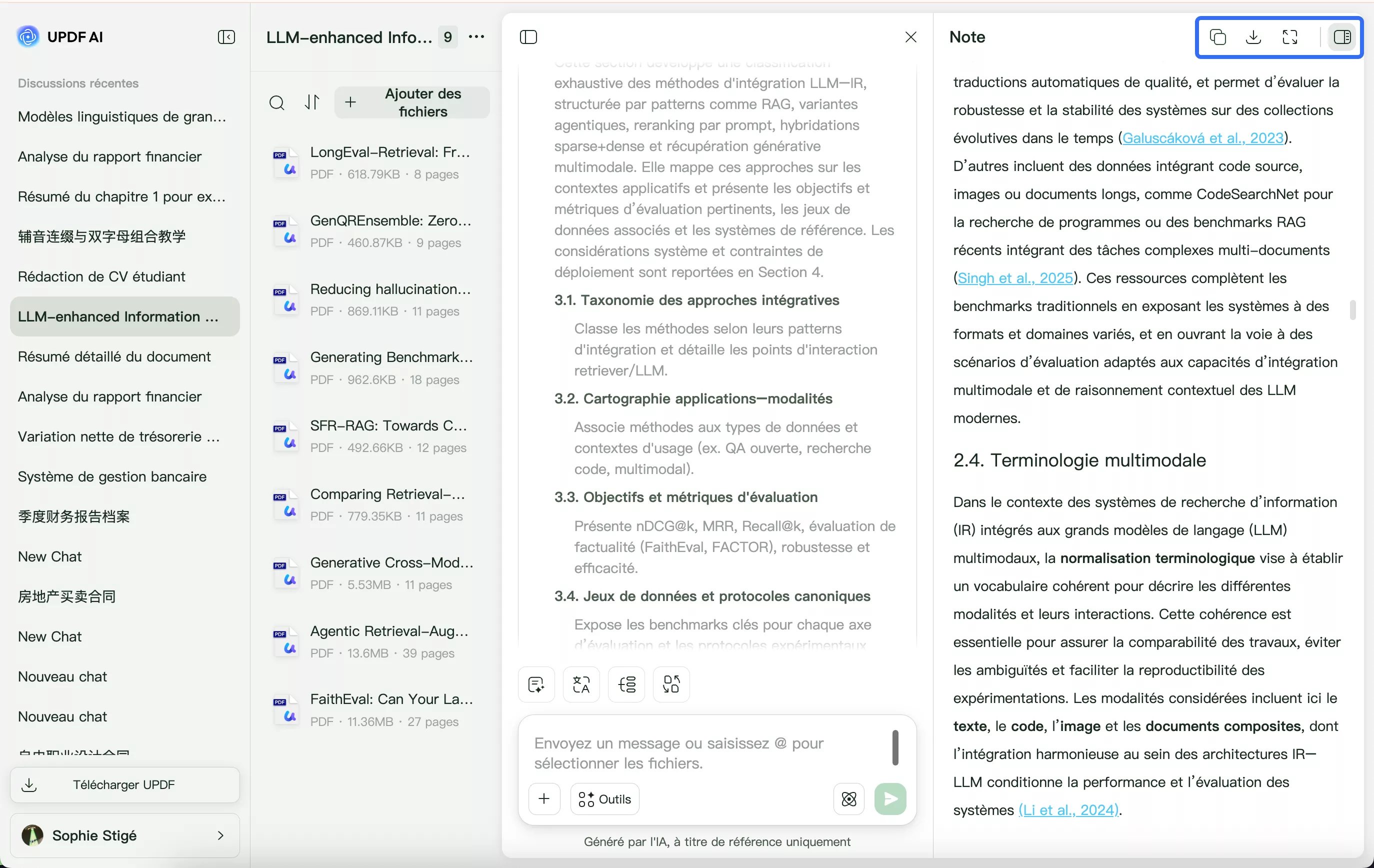
Task: Toggle deep thinking atom icon
Action: [x=848, y=798]
